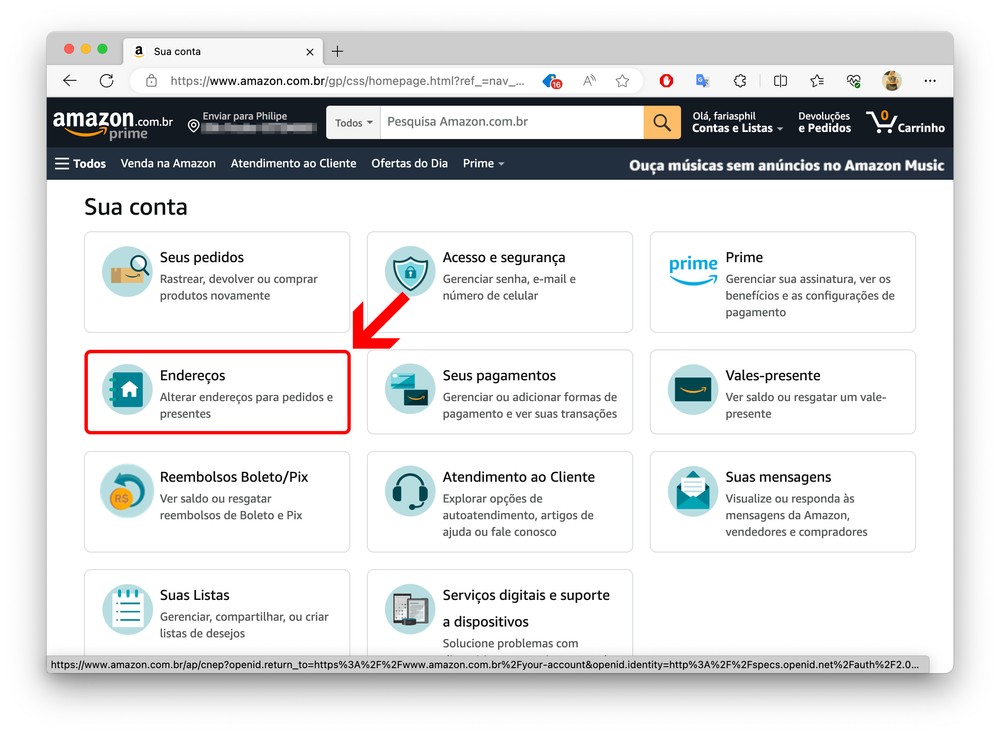Open Devoluções e Pedidos link
Image resolution: width=1000 pixels, height=735 pixels.
tap(824, 122)
